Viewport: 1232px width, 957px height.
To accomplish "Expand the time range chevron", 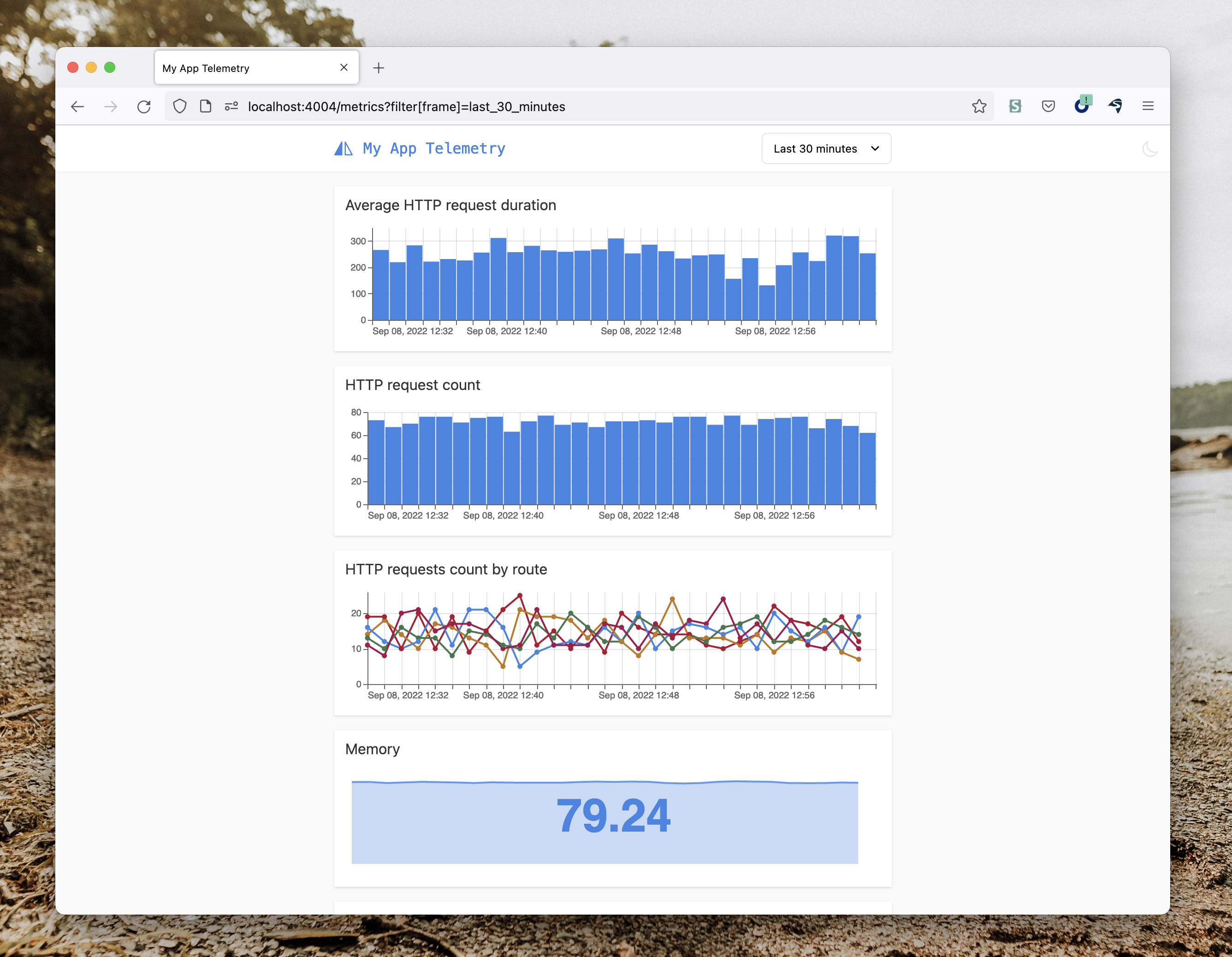I will pos(874,149).
